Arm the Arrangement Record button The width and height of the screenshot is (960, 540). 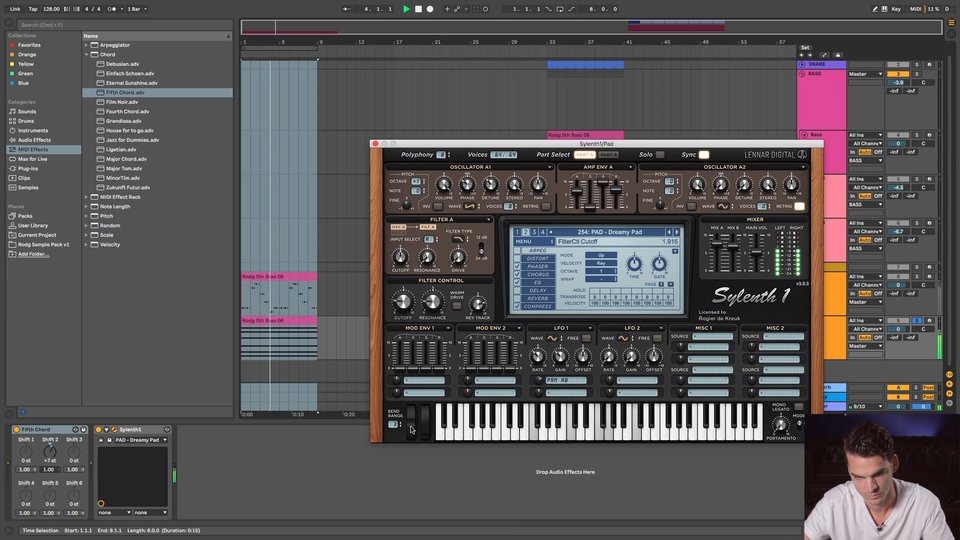(x=430, y=9)
